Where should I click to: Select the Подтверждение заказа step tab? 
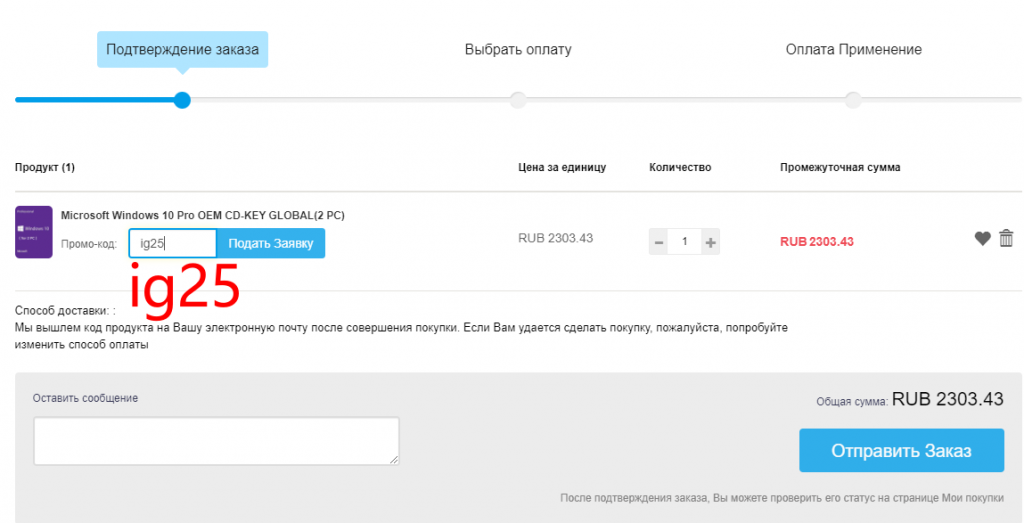[x=182, y=49]
